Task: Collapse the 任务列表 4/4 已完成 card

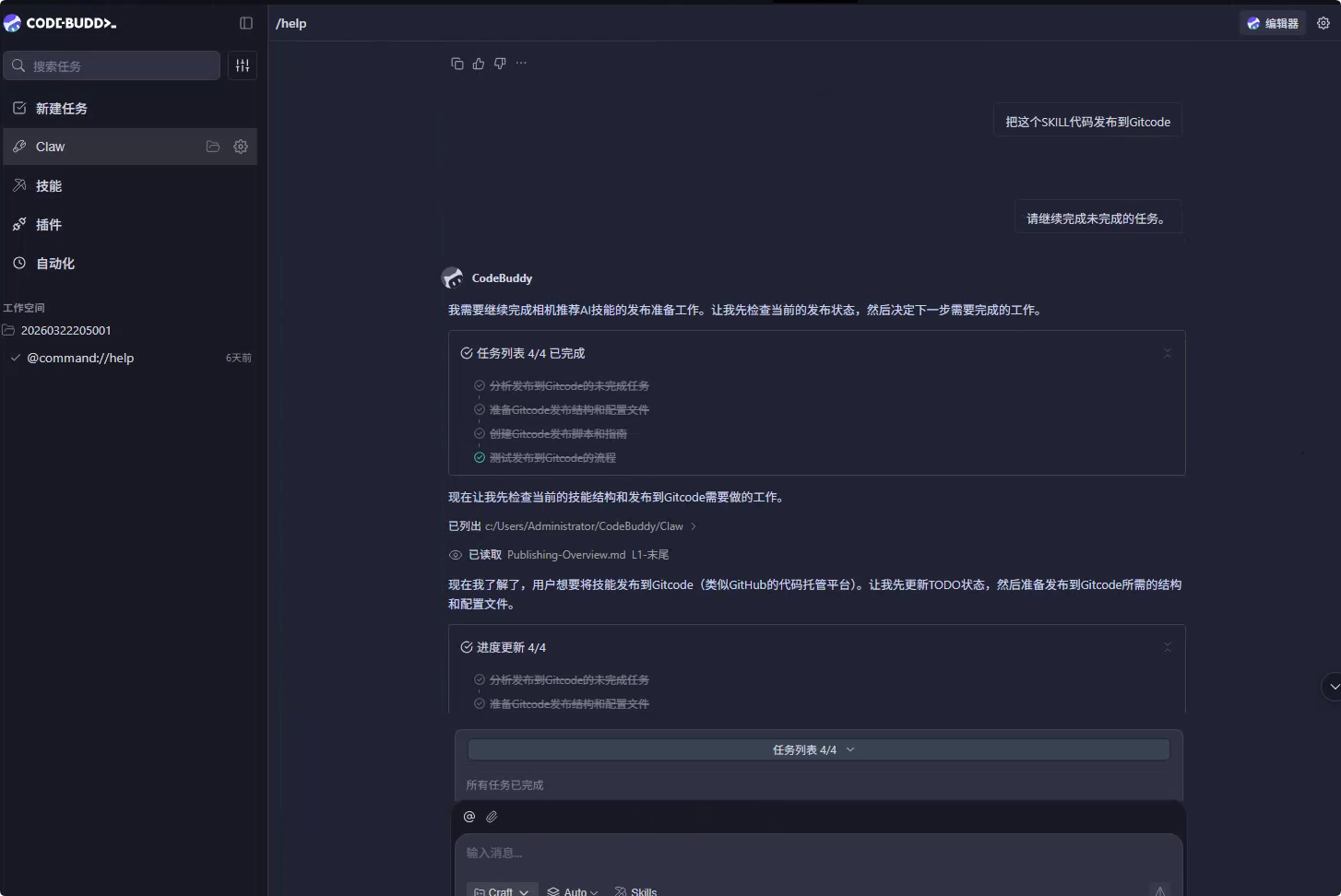Action: coord(1167,353)
